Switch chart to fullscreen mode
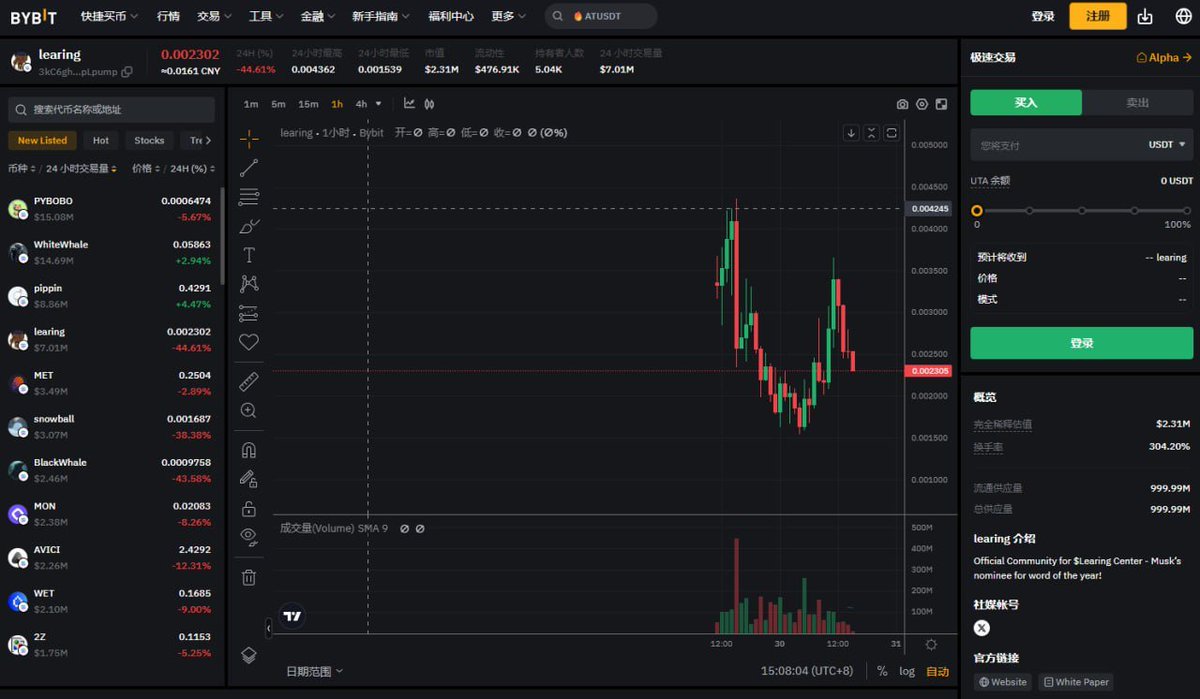Screen dimensions: 1200x699 click(x=942, y=104)
